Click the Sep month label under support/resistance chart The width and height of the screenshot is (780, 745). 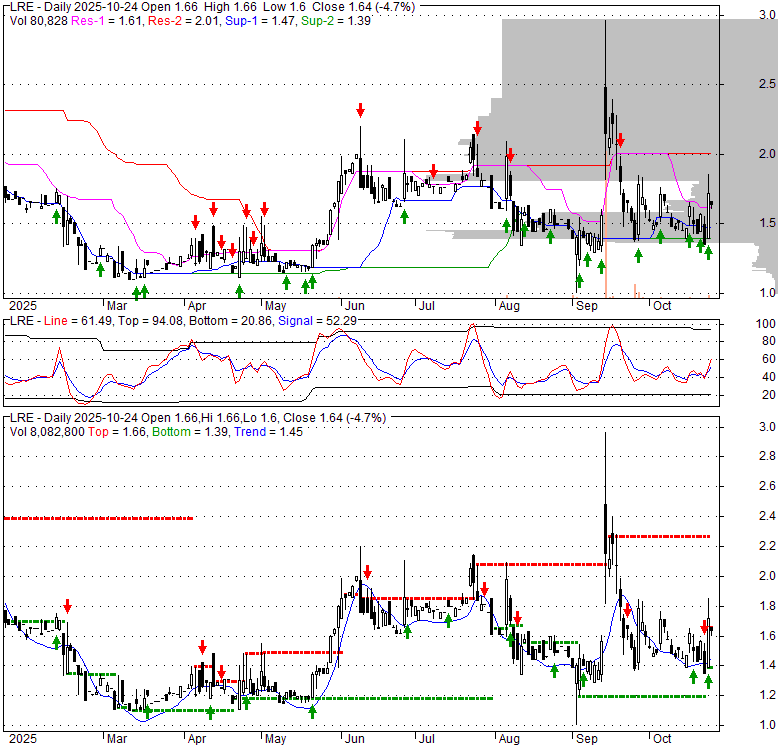tap(587, 306)
